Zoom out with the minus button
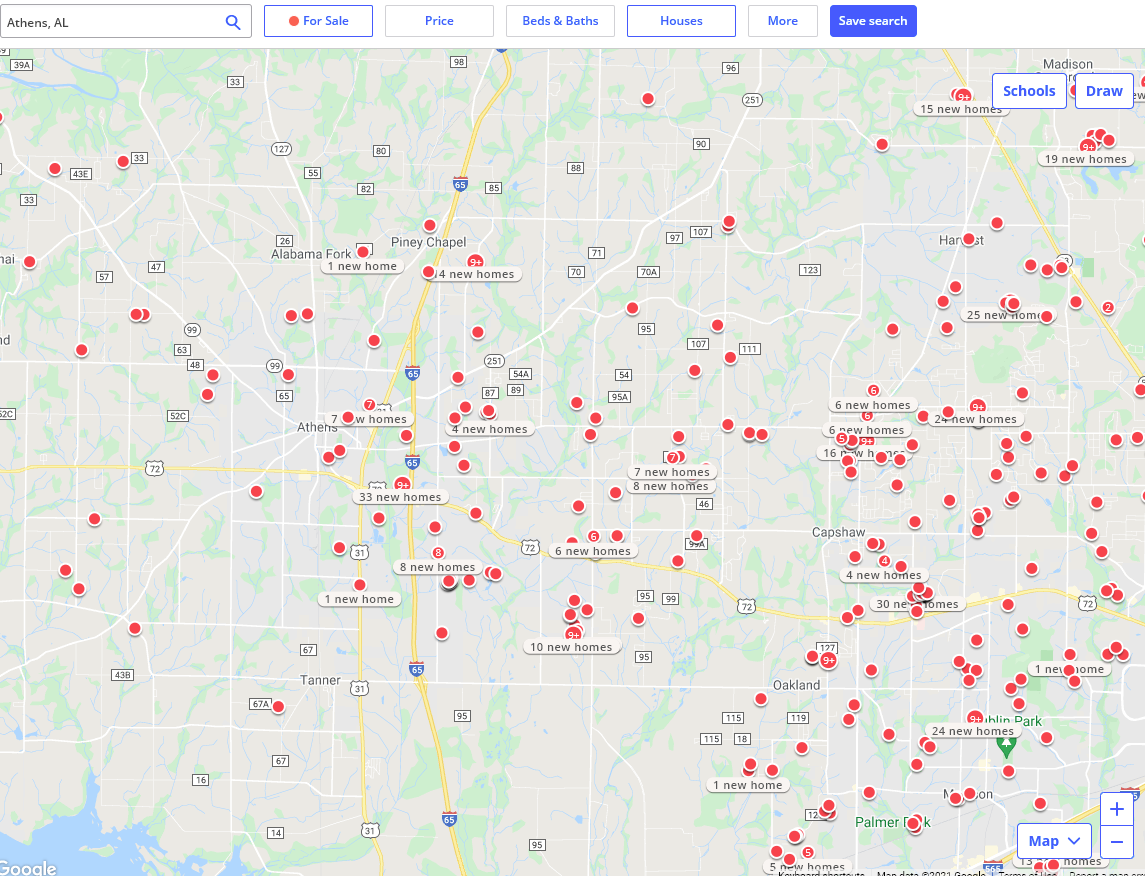1145x876 pixels. (x=1117, y=842)
